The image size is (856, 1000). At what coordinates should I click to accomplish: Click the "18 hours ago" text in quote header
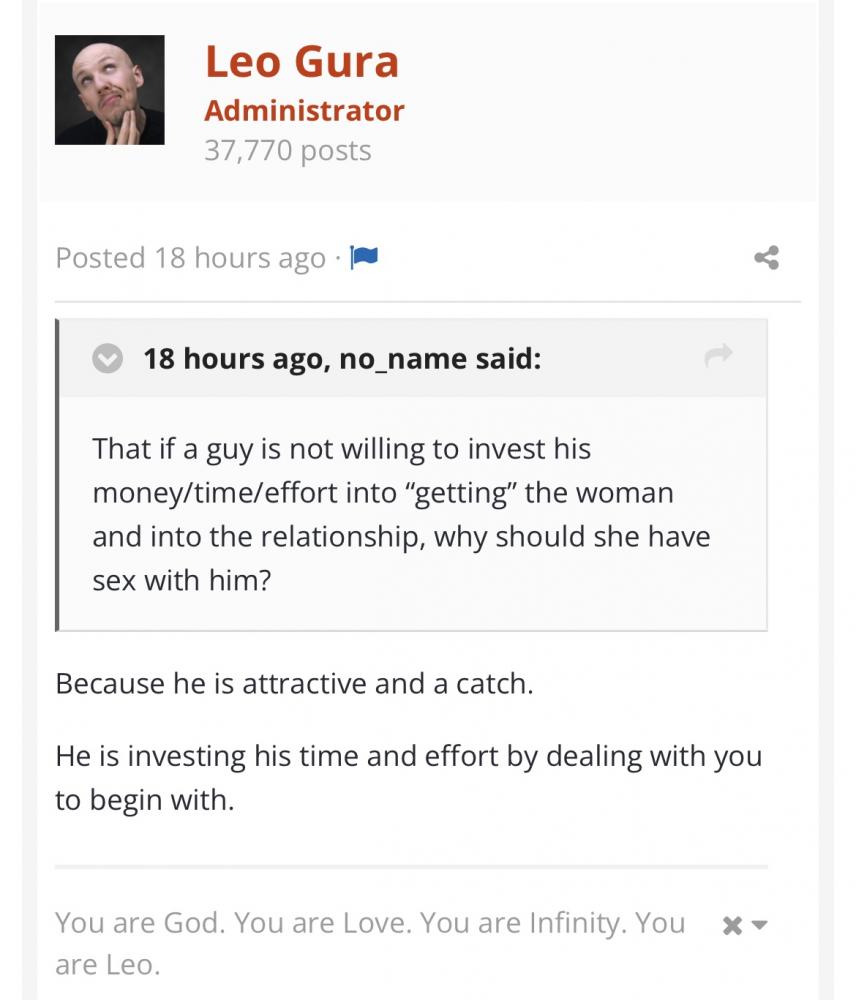point(234,358)
